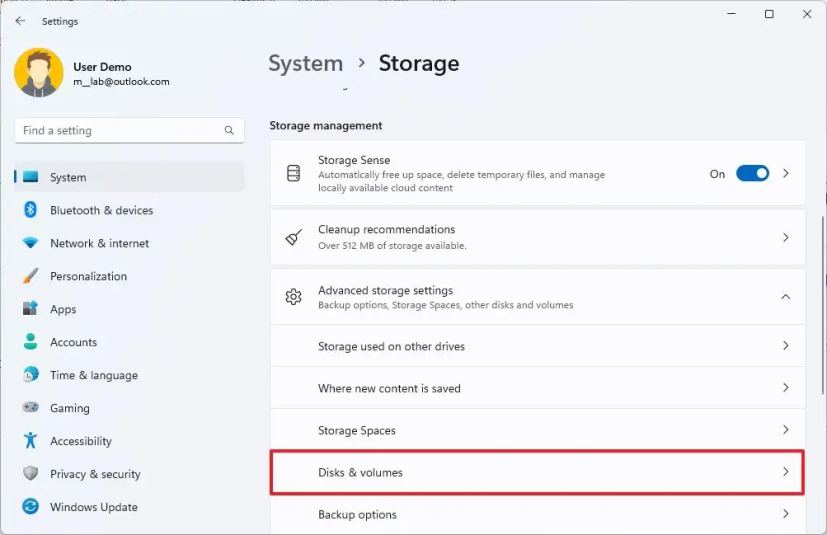Click the System breadcrumb link
Screen dimensions: 827x535
click(x=305, y=63)
